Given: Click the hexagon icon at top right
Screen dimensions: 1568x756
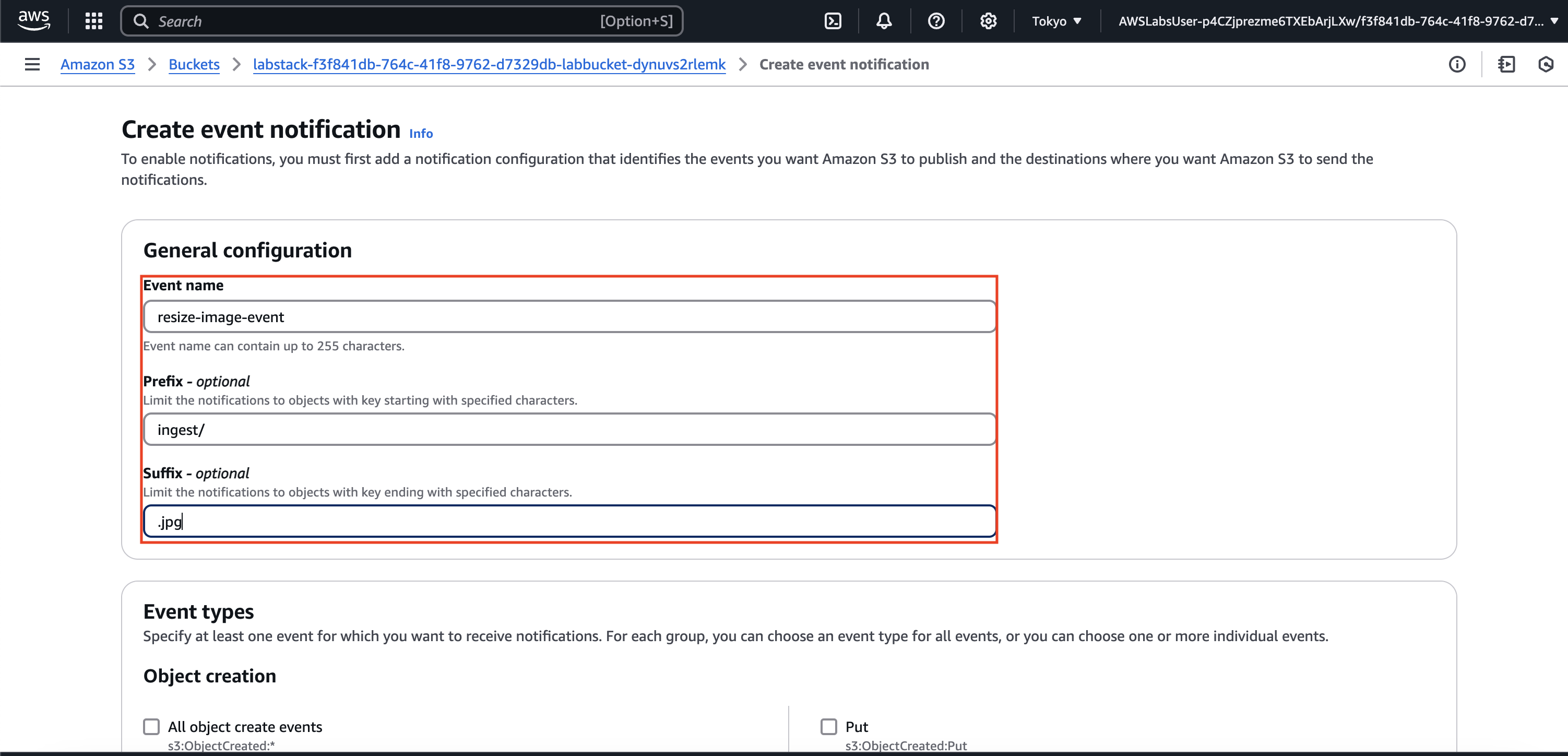Looking at the screenshot, I should click(x=1546, y=65).
